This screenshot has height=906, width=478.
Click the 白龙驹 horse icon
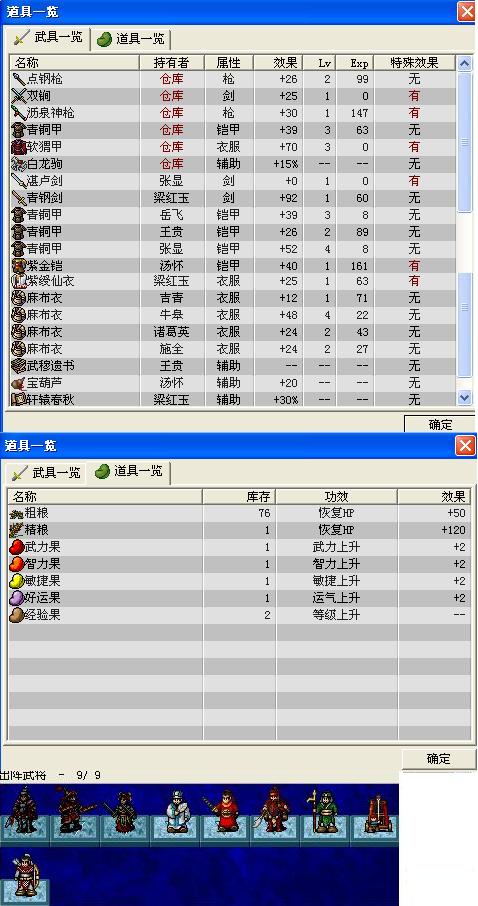[x=18, y=164]
